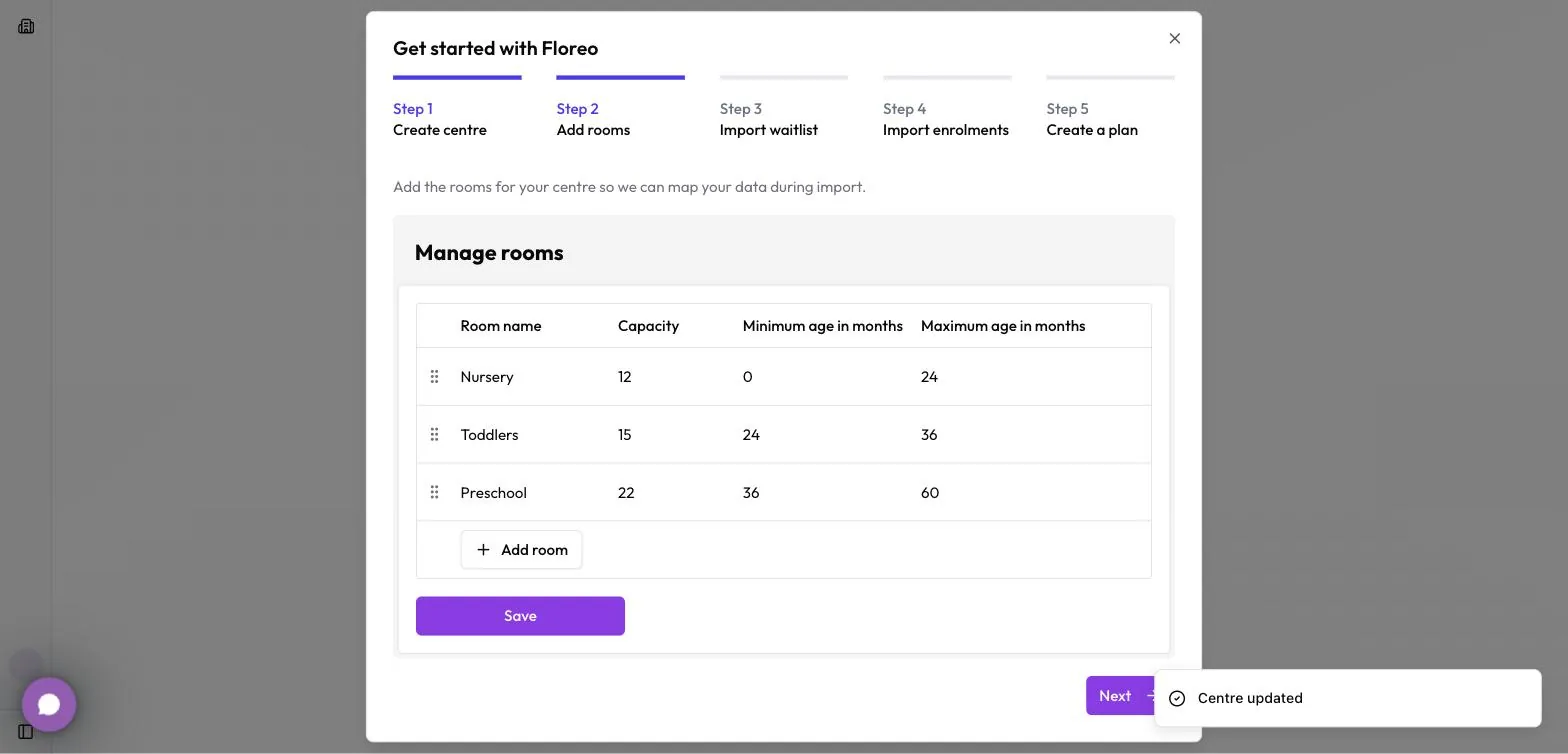Select Preschool capacity value 22
This screenshot has width=1568, height=754.
tap(626, 493)
